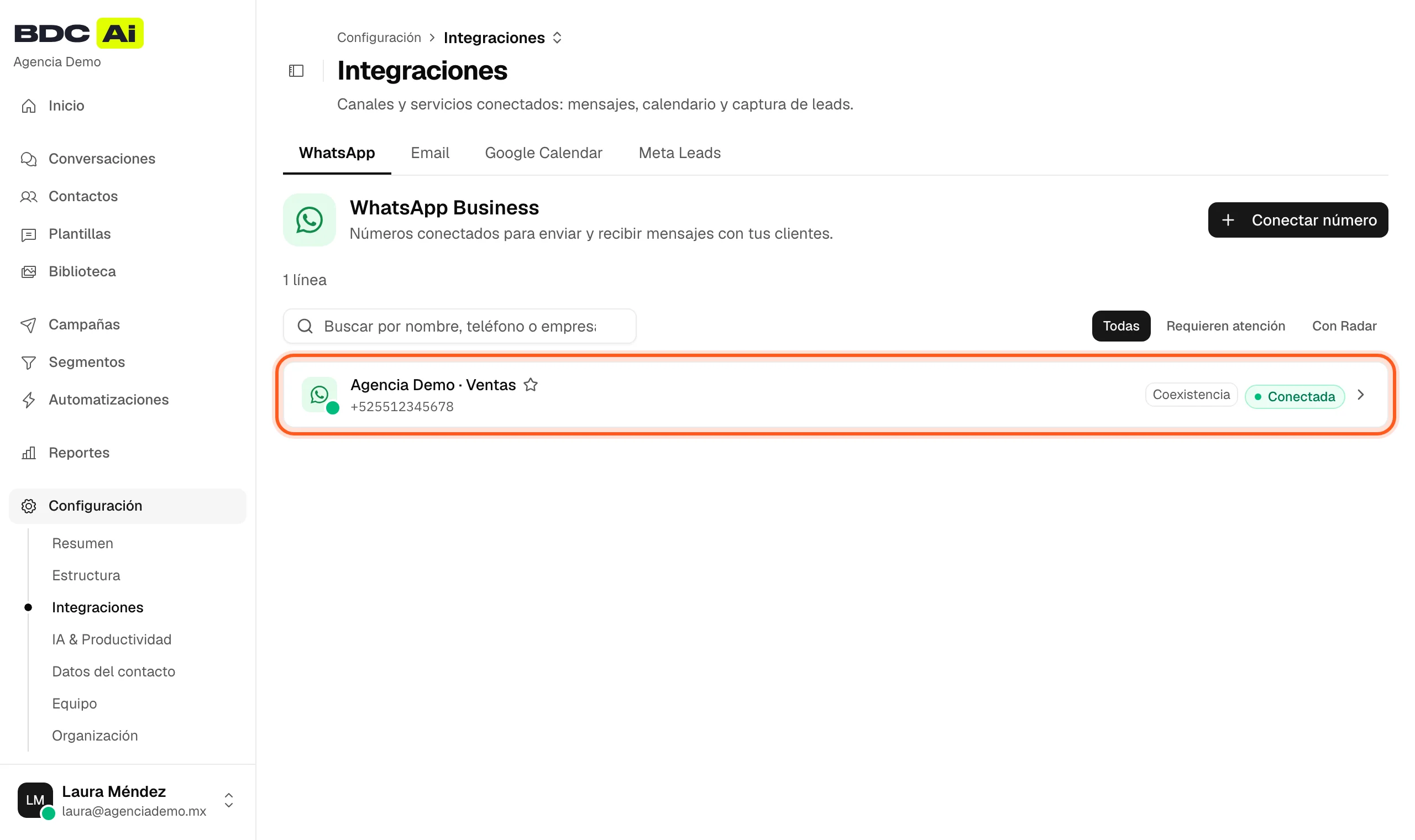
Task: Click the "1 línea" count text
Action: (x=305, y=280)
